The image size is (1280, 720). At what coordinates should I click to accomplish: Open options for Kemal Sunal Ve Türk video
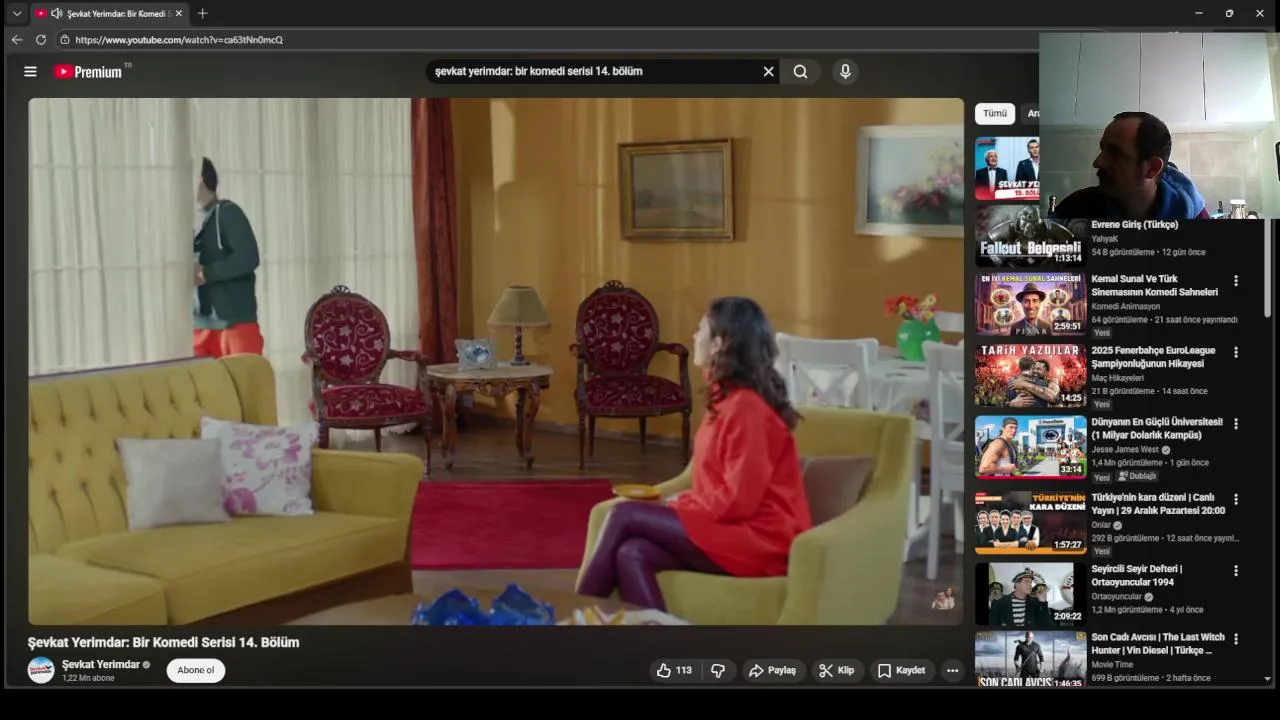1236,281
